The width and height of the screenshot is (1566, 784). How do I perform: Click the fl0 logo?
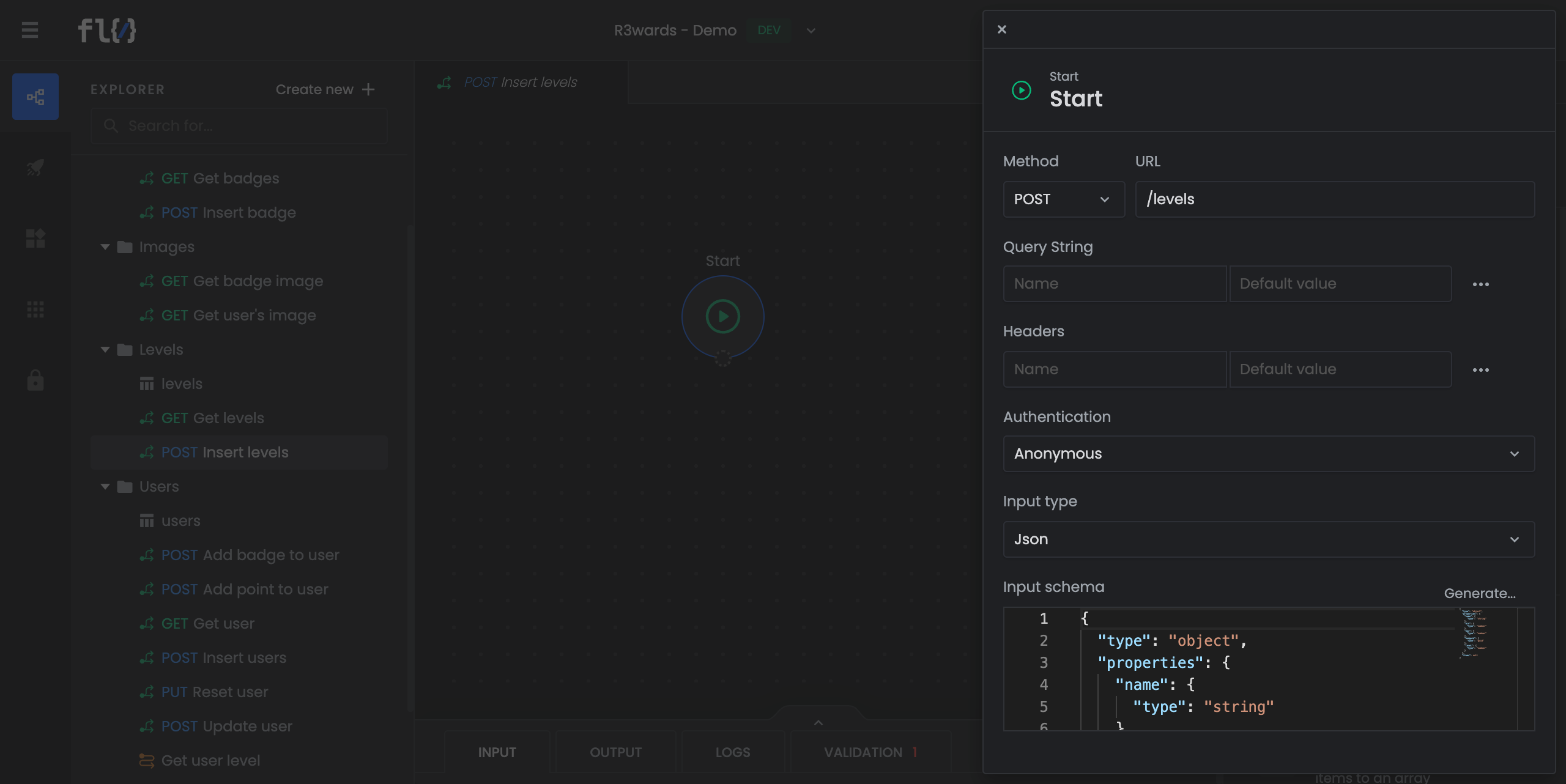(107, 30)
